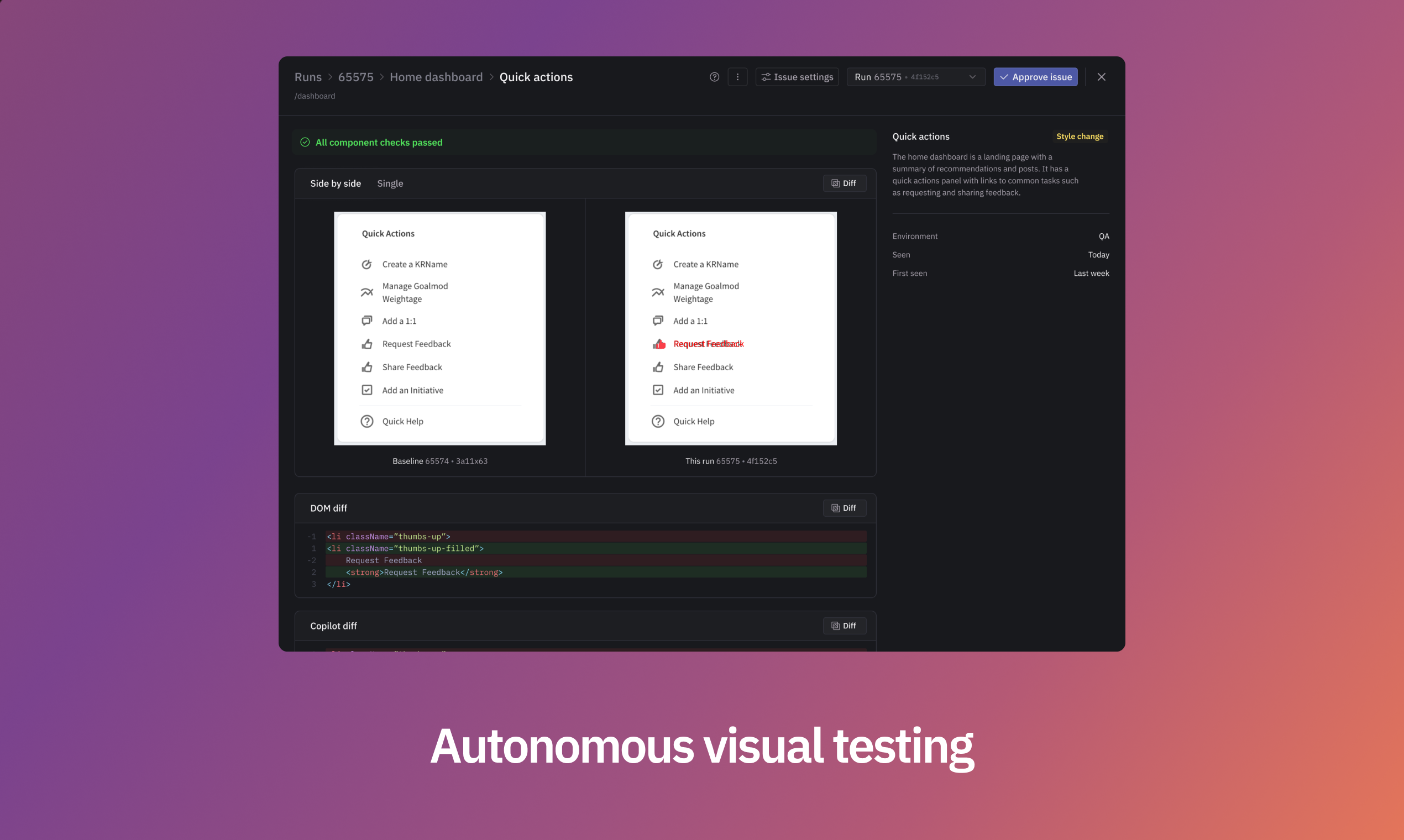Click the Quick Help question mark icon

point(368,421)
